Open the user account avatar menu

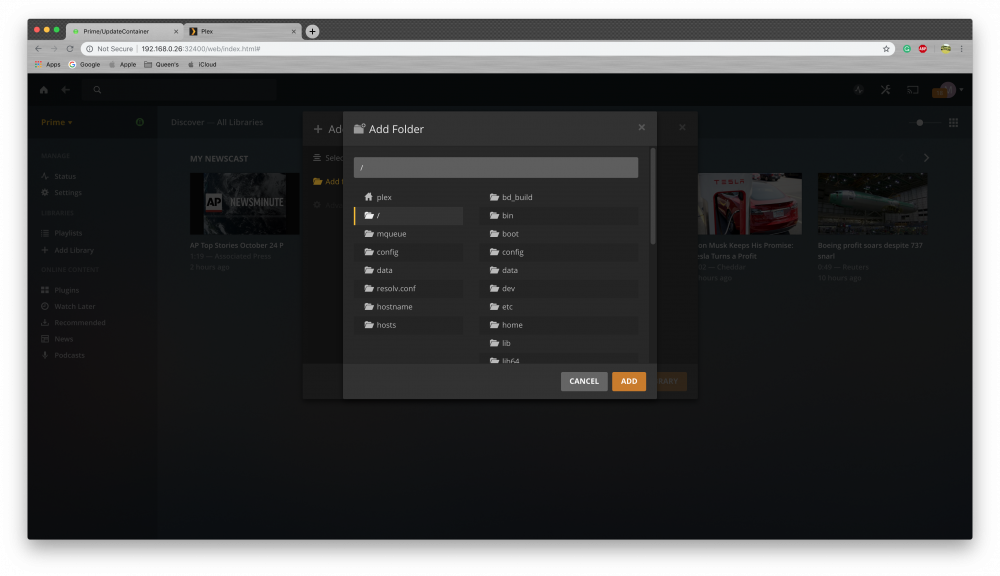[948, 90]
